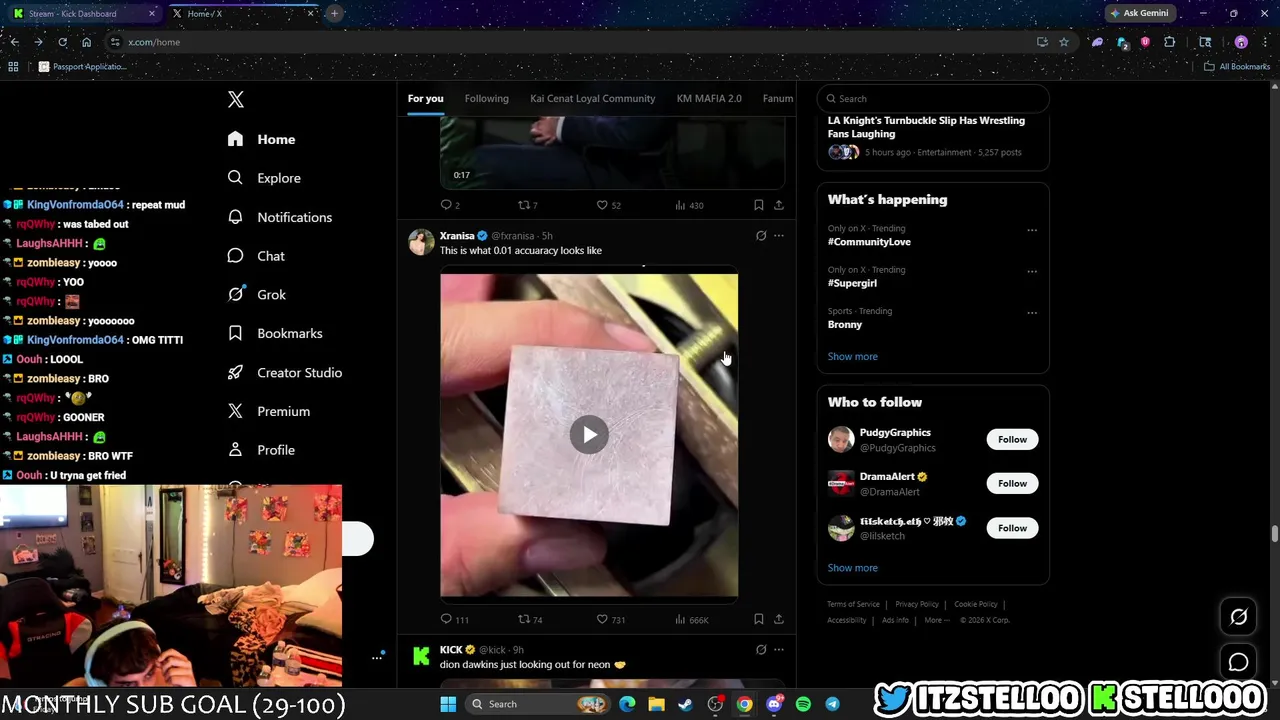Image resolution: width=1280 pixels, height=720 pixels.
Task: Reload the page in Chrome
Action: point(62,42)
